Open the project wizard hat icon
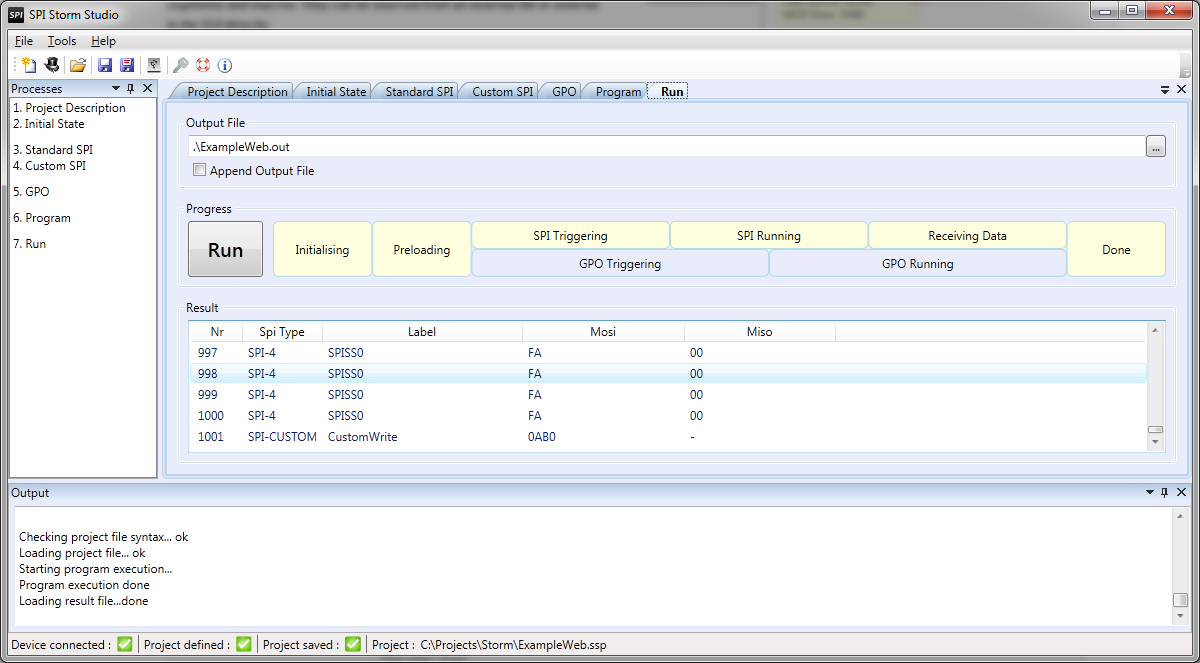1200x663 pixels. click(x=52, y=65)
